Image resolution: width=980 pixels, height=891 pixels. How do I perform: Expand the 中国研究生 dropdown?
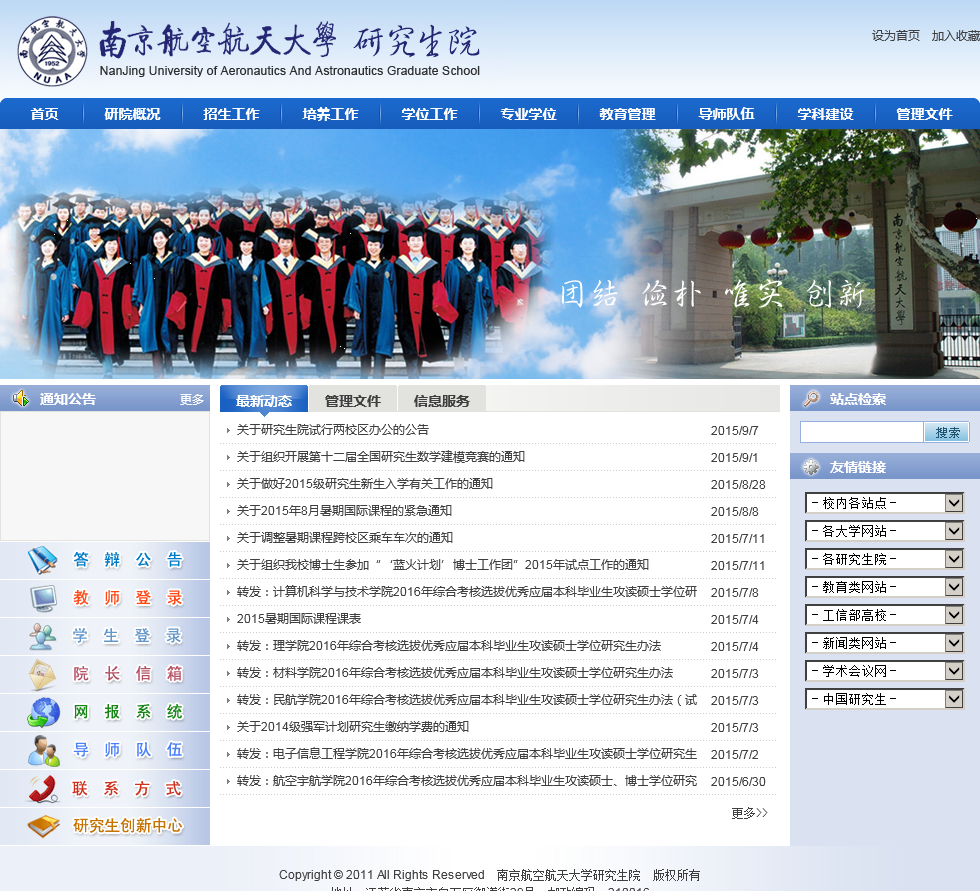coord(884,699)
